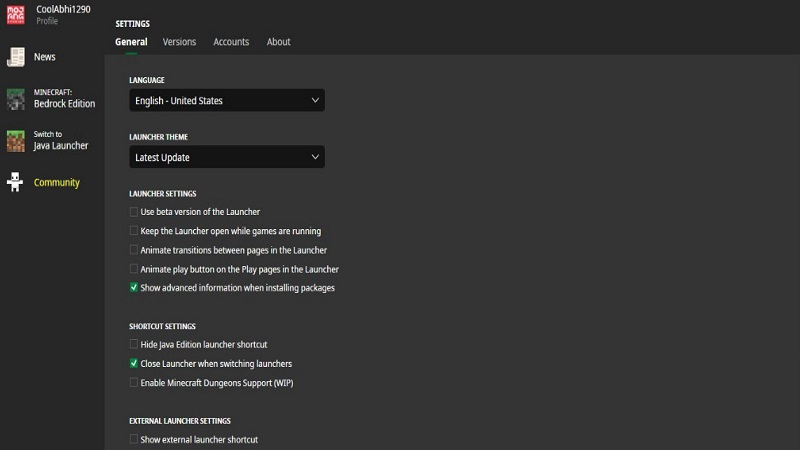
Task: Open the News section
Action: [44, 57]
